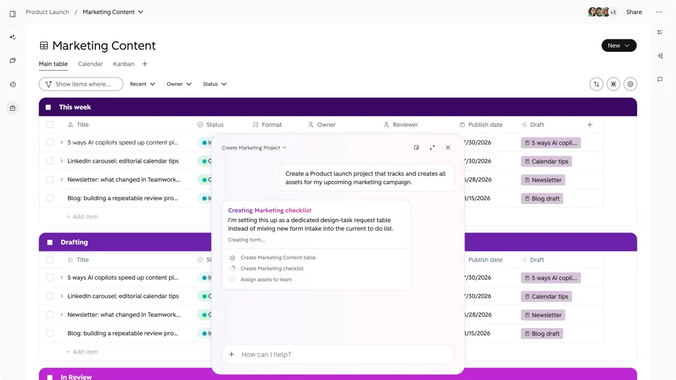The height and width of the screenshot is (380, 676).
Task: Click the Publish date column header in This week
Action: point(481,125)
